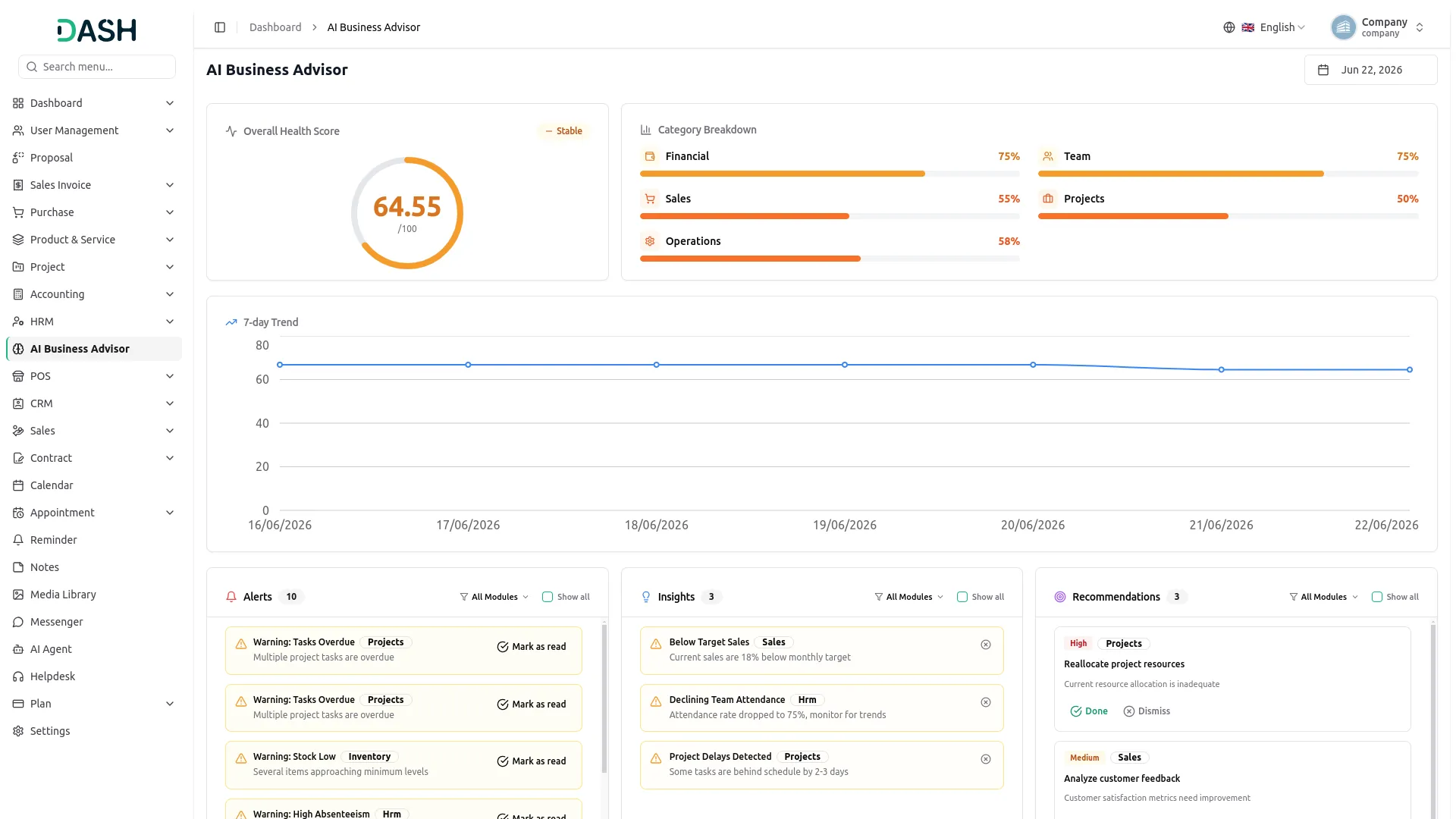Image resolution: width=1456 pixels, height=819 pixels.
Task: Toggle the sidebar collapse icon
Action: coord(220,27)
